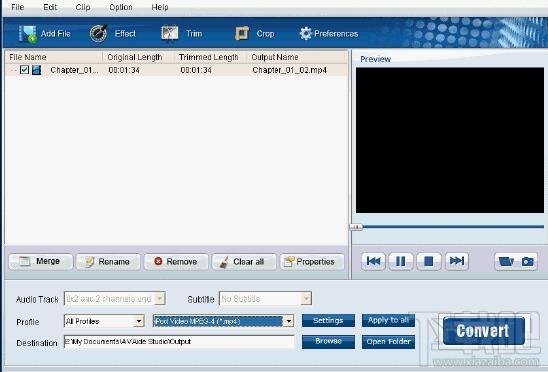Click the black preview video area
The width and height of the screenshot is (548, 372).
(x=450, y=140)
